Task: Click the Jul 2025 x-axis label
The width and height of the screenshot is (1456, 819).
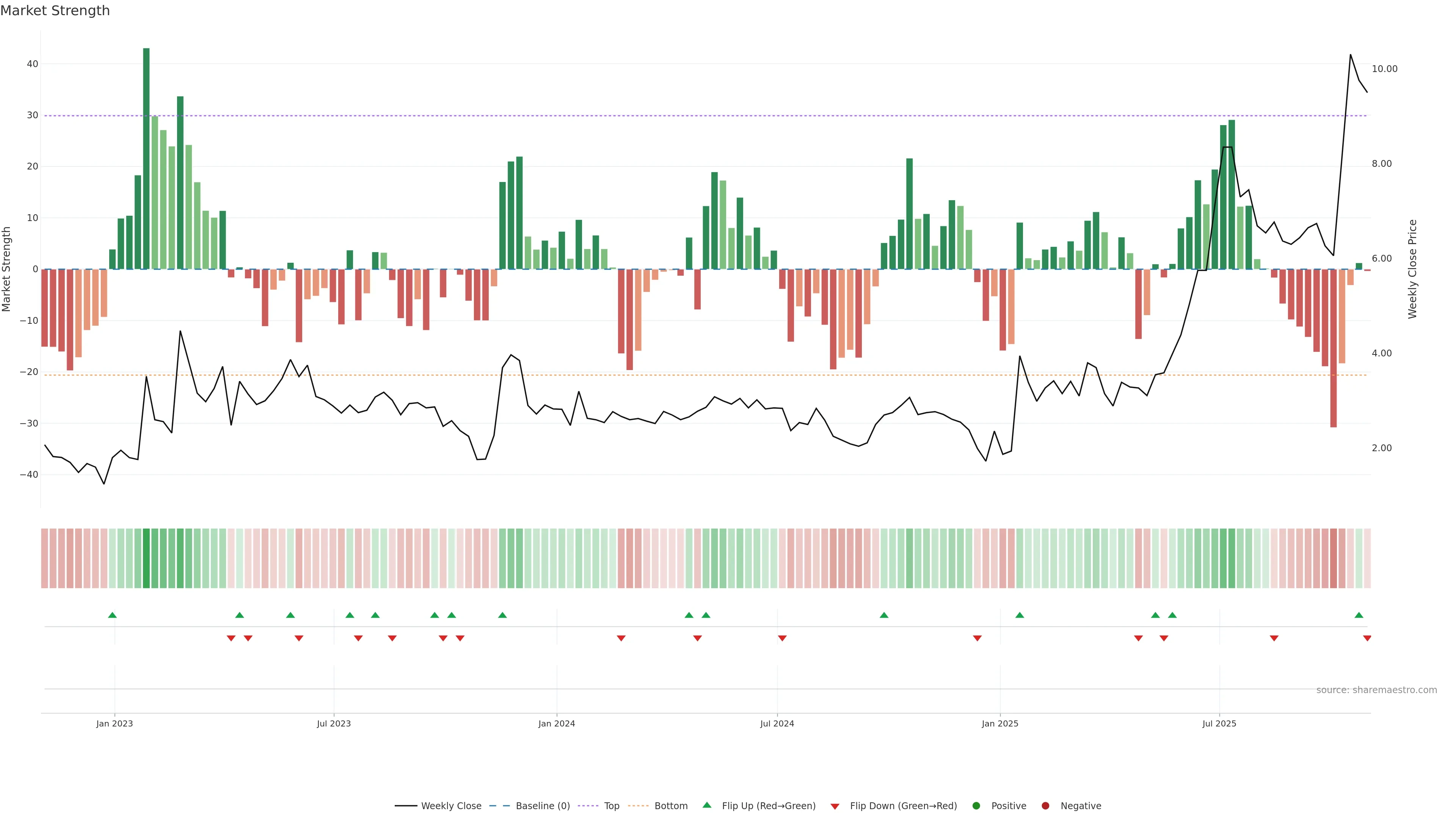Action: (1219, 723)
